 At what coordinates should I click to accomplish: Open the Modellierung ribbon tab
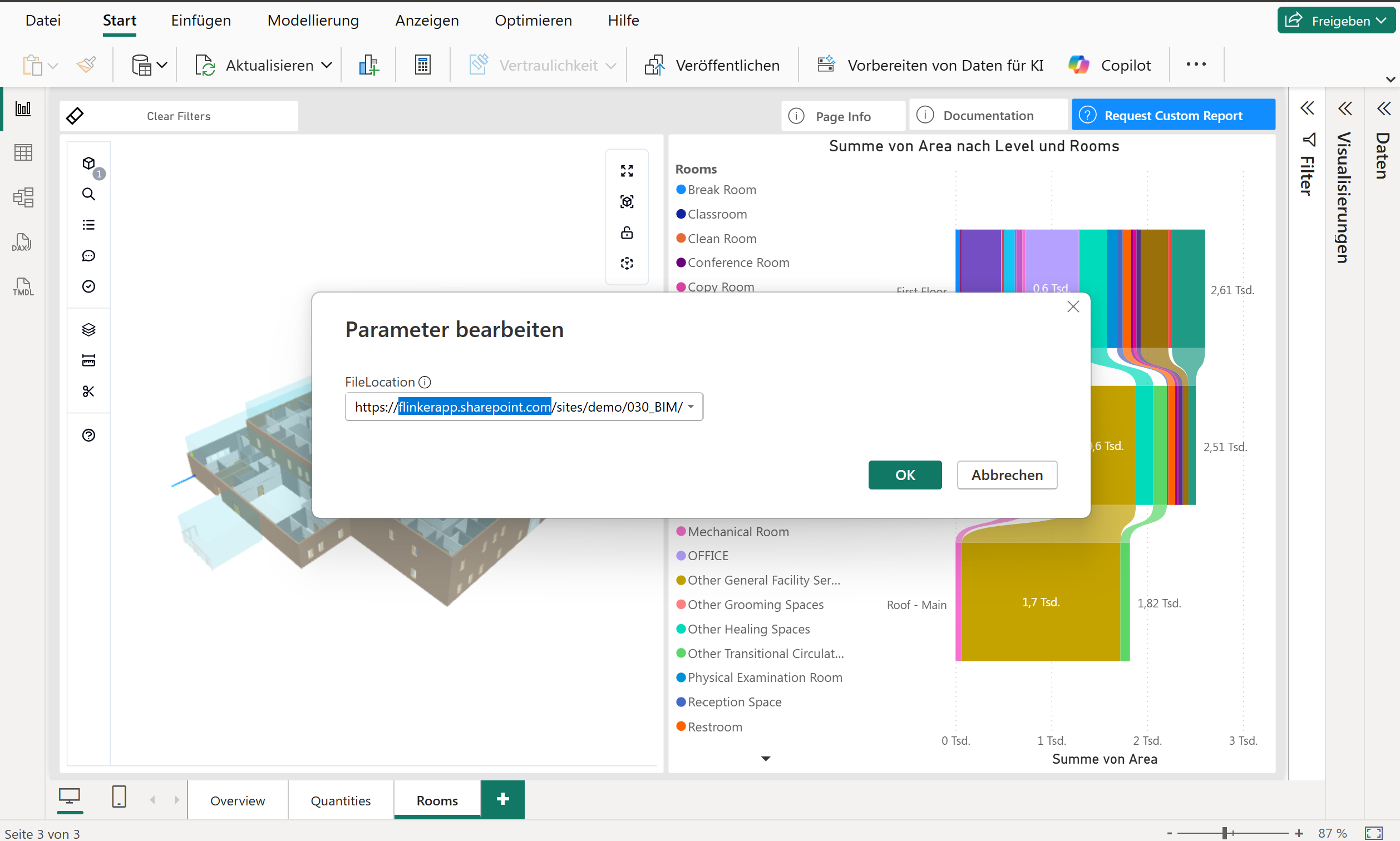pos(313,21)
